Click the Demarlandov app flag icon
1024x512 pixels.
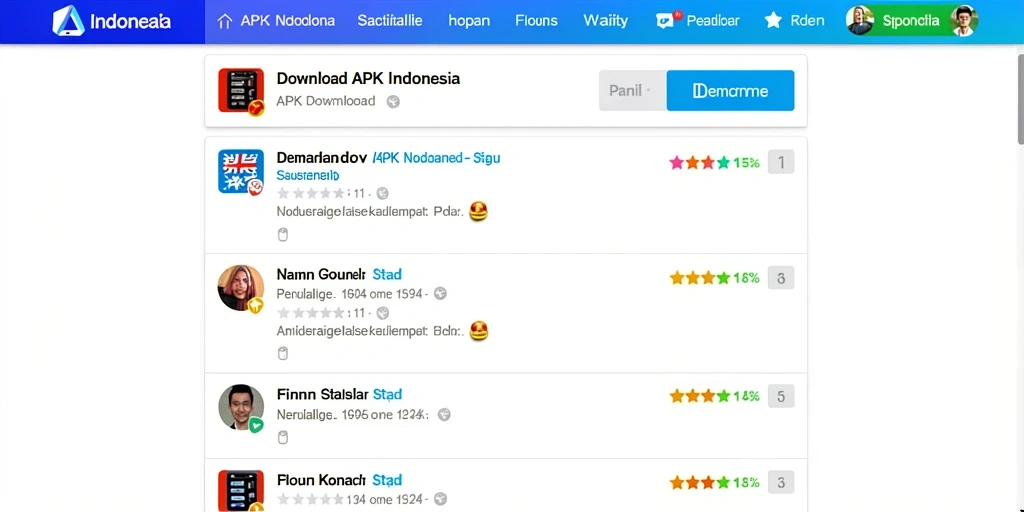tap(241, 171)
